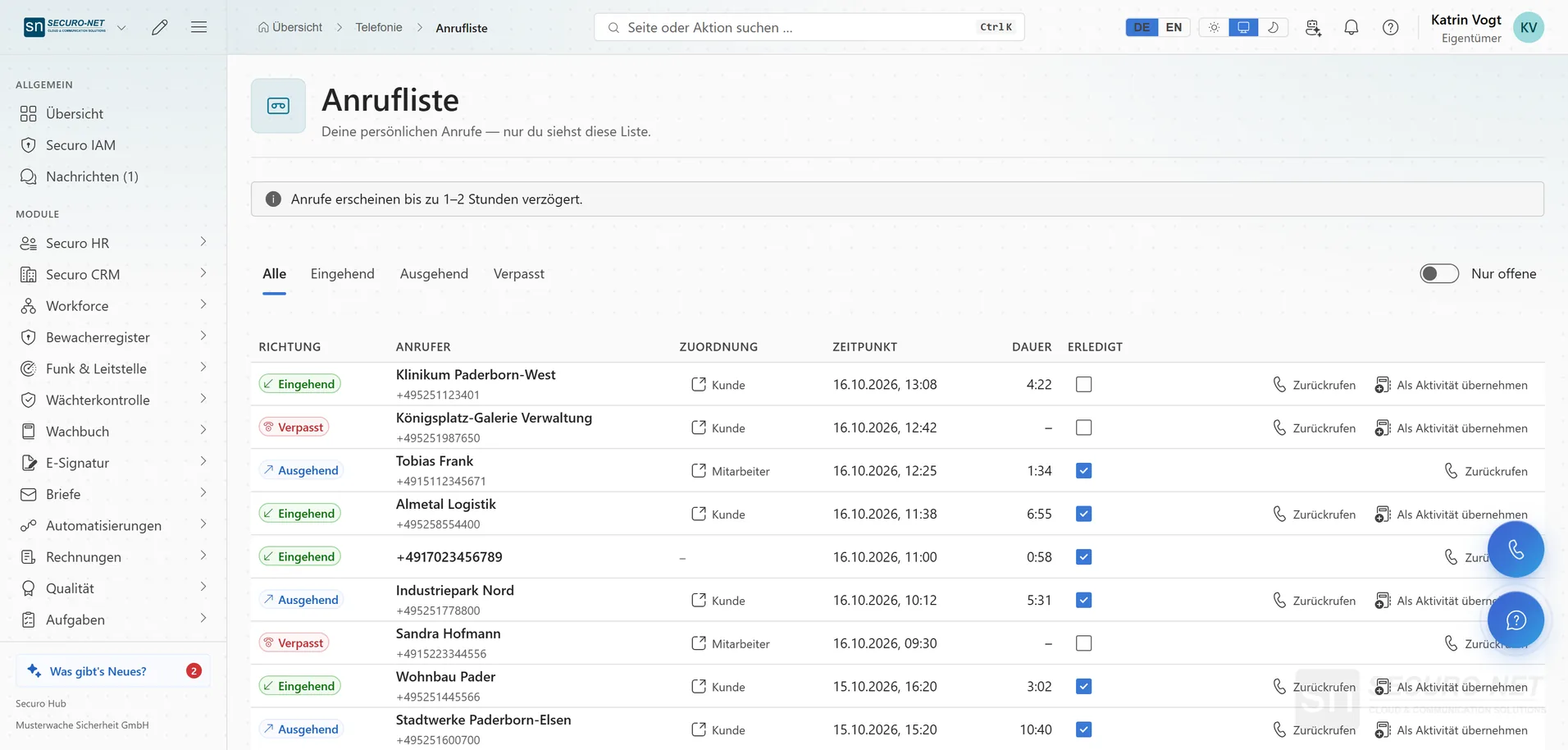Image resolution: width=1568 pixels, height=750 pixels.
Task: Click Als Aktivität übernehmen for Königsplatz-Galerie
Action: pos(1452,428)
